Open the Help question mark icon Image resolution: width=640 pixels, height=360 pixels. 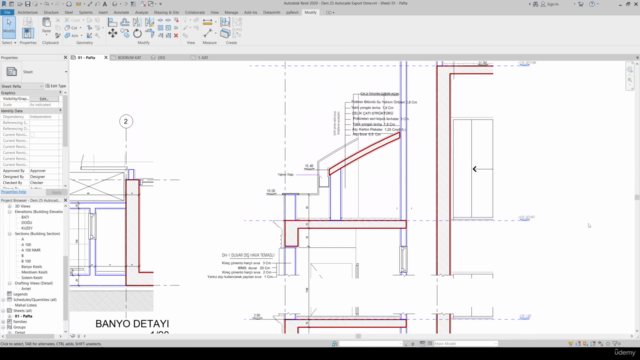[x=592, y=4]
